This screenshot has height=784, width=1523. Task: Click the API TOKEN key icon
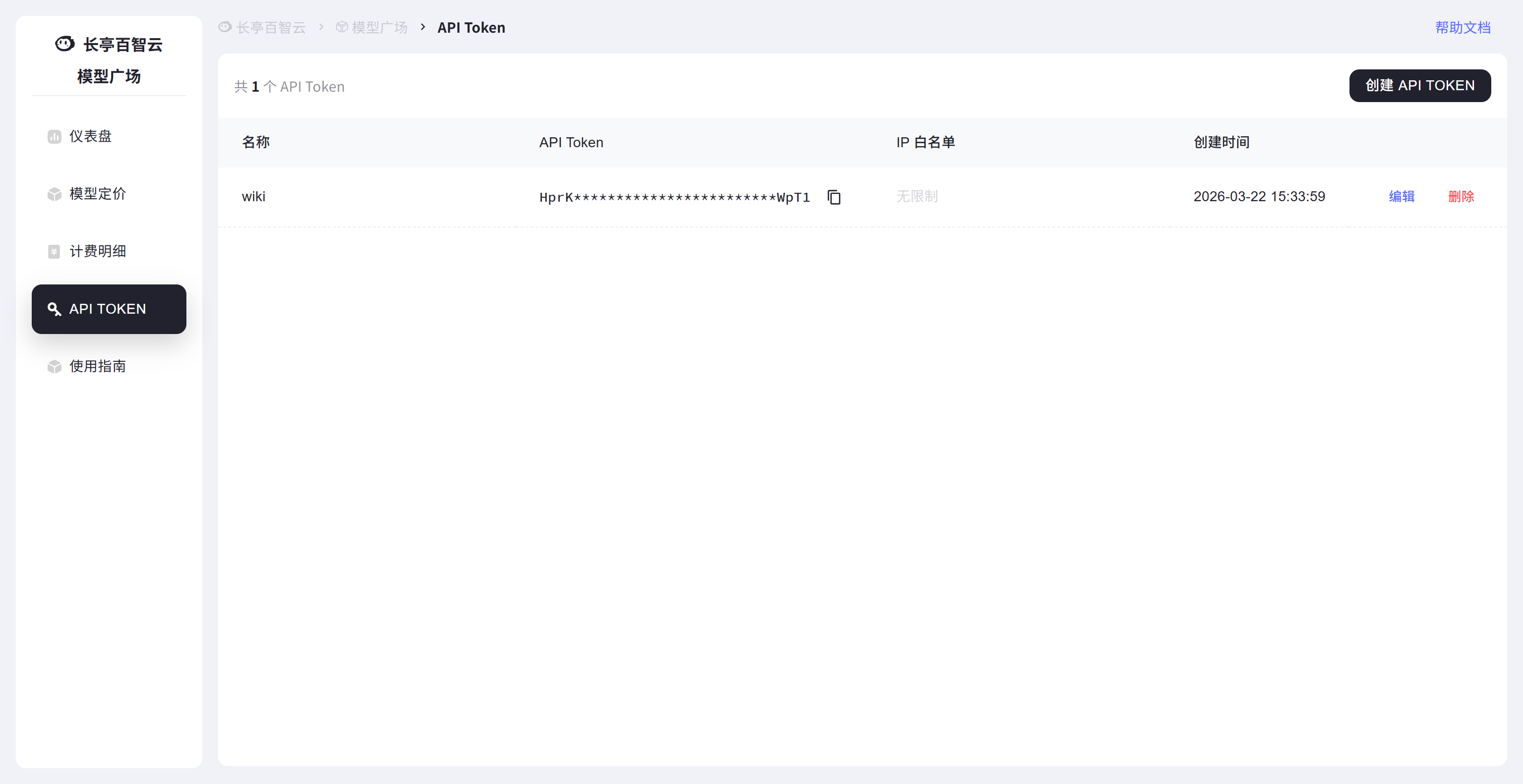point(55,309)
